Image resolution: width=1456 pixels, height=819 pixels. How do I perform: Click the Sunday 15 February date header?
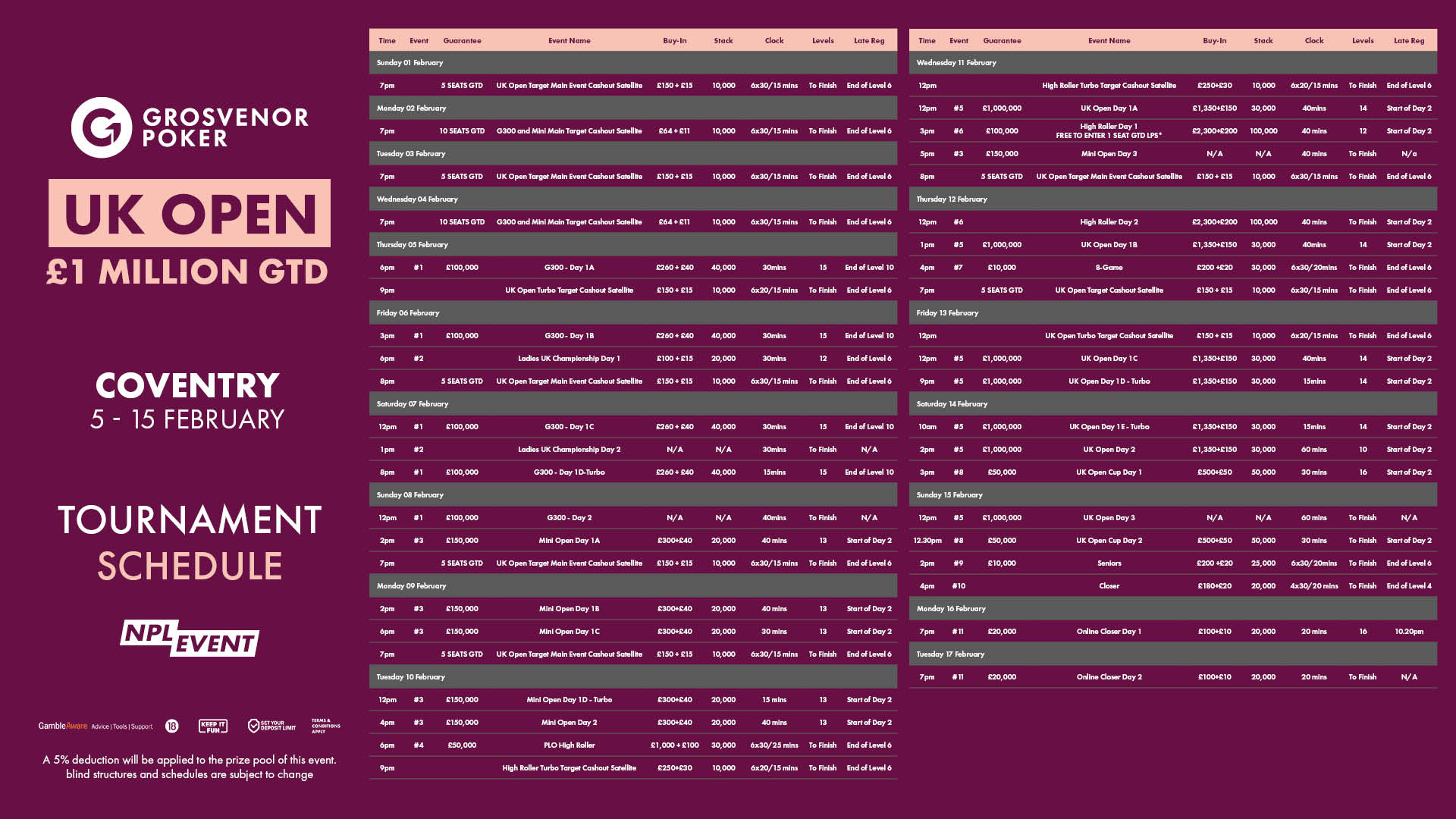tap(949, 495)
